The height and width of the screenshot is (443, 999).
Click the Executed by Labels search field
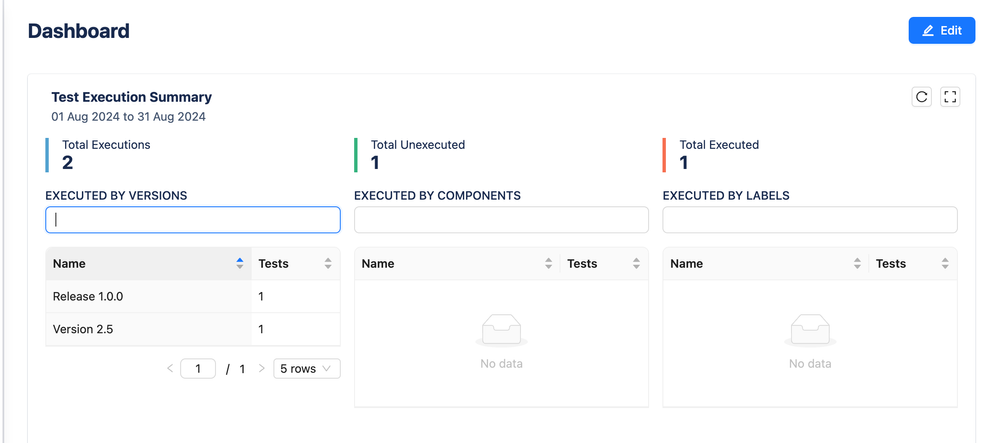(x=810, y=220)
